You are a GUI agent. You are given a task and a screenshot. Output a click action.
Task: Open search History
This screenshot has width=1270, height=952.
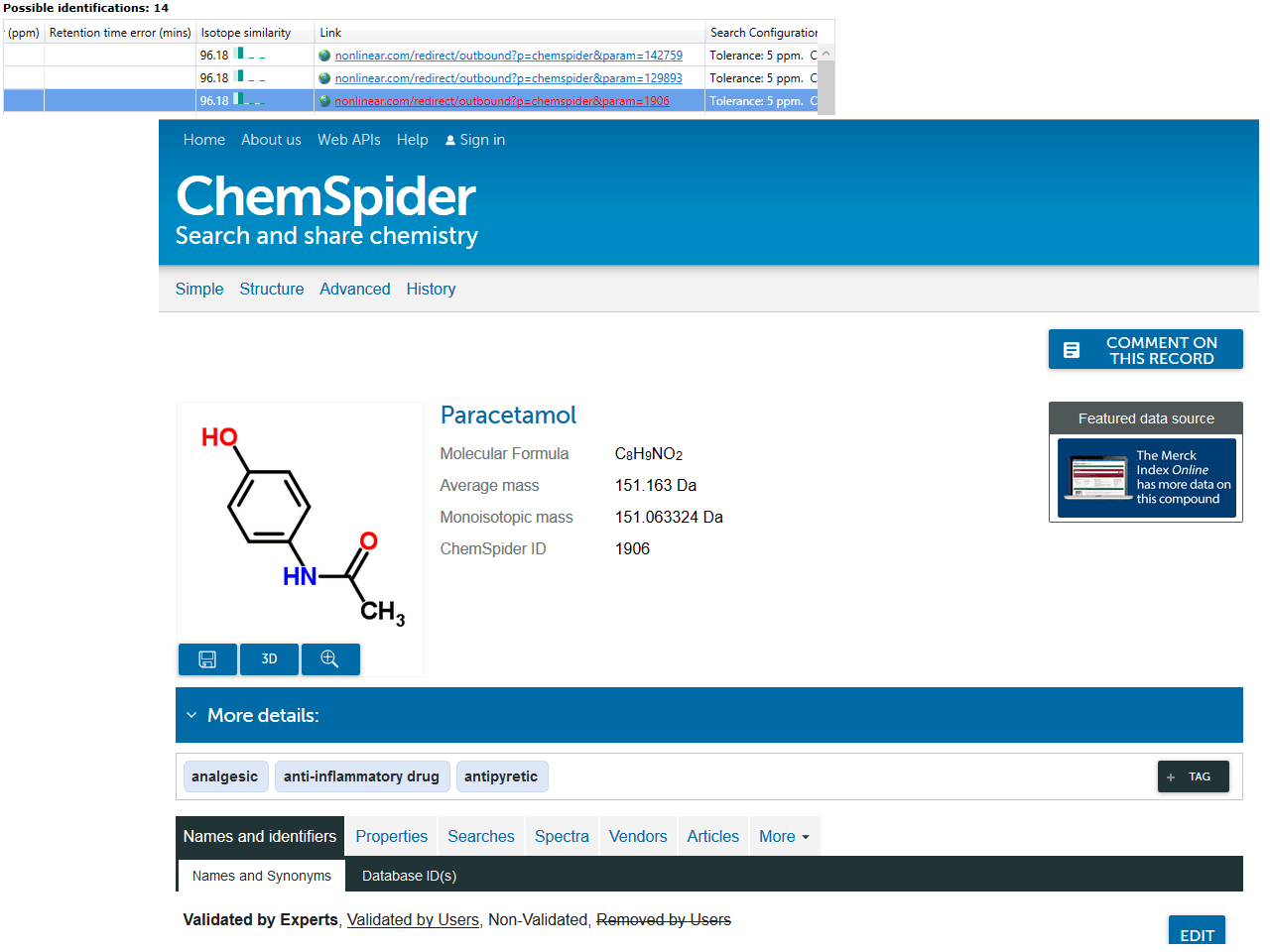tap(431, 289)
